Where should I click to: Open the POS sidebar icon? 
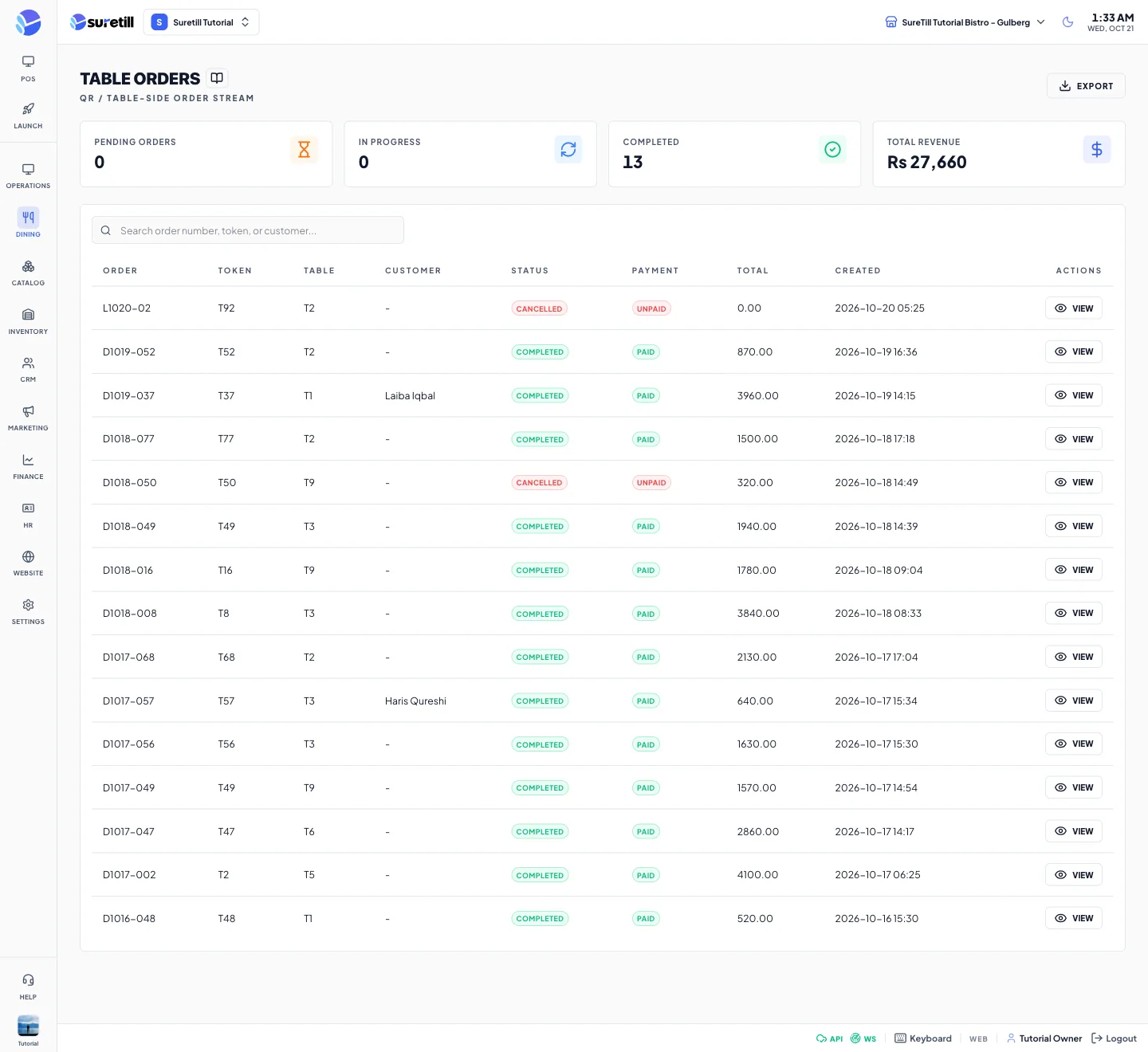[28, 68]
